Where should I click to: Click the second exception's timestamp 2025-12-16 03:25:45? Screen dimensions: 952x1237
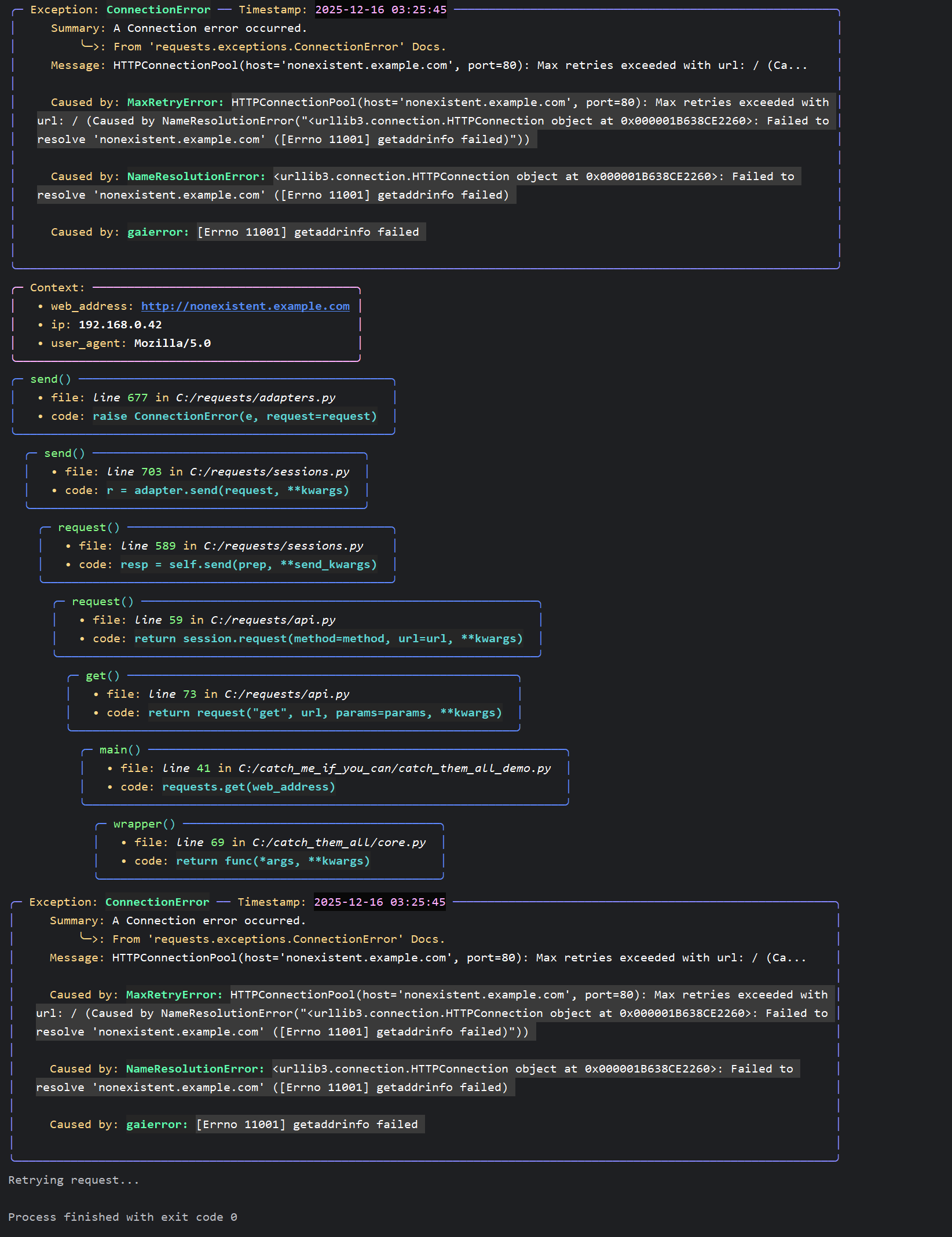click(380, 902)
